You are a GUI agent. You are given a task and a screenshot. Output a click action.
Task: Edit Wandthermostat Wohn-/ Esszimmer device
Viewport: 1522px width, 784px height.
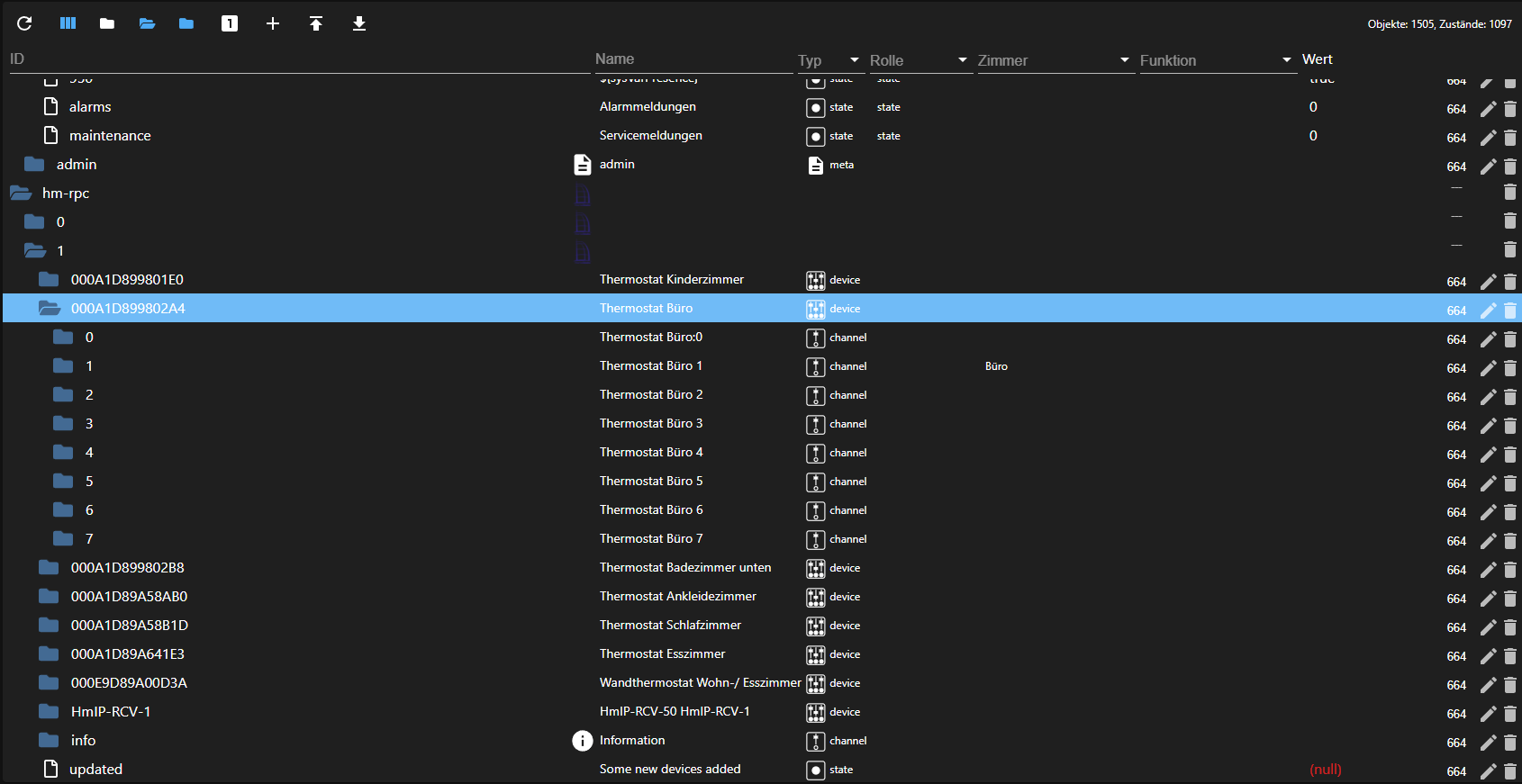(x=1488, y=685)
